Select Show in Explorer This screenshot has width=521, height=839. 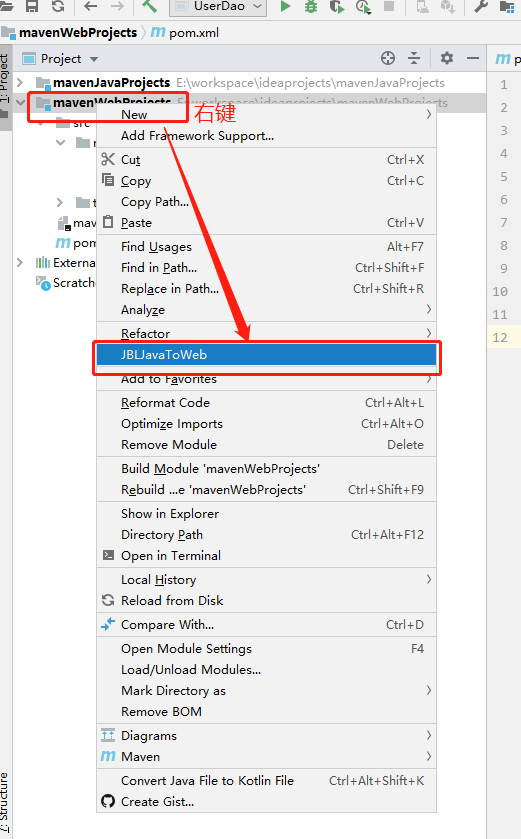pyautogui.click(x=266, y=514)
